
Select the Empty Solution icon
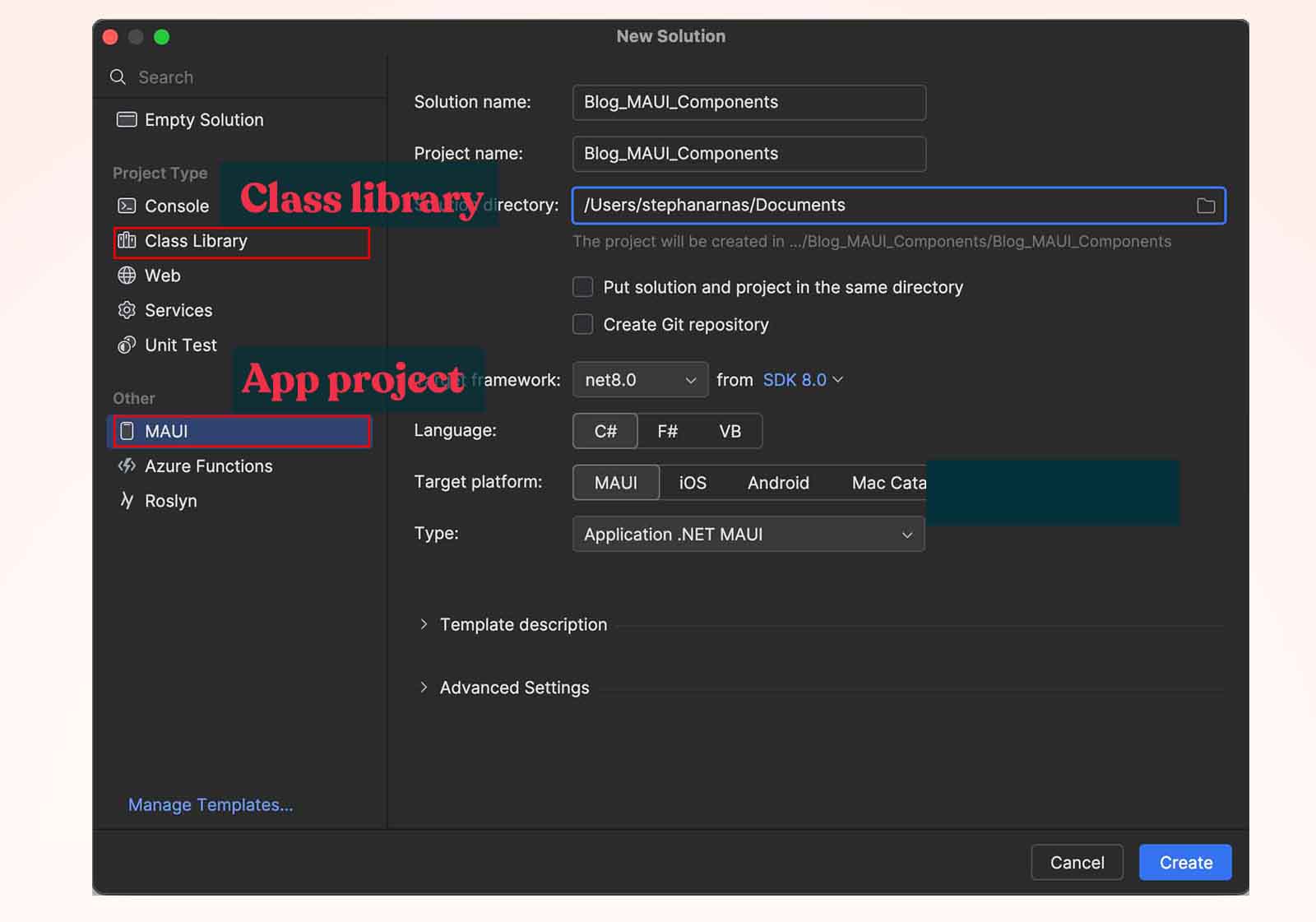pyautogui.click(x=127, y=119)
